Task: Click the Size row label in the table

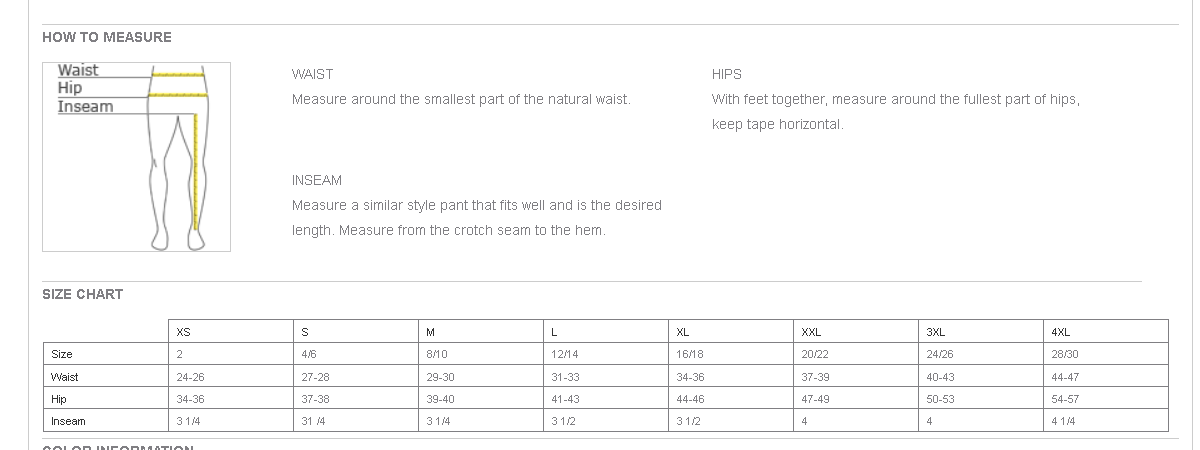Action: pos(62,354)
